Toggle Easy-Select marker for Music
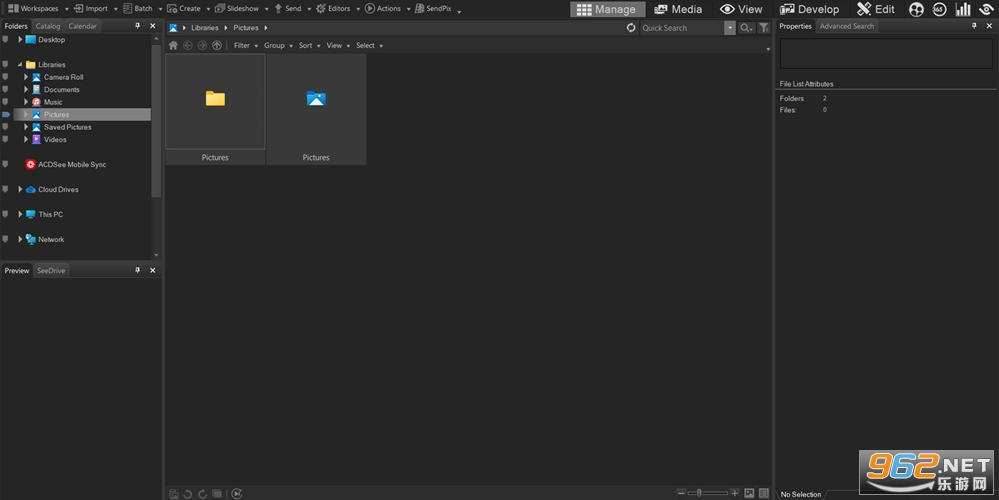The image size is (999, 500). pyautogui.click(x=6, y=102)
